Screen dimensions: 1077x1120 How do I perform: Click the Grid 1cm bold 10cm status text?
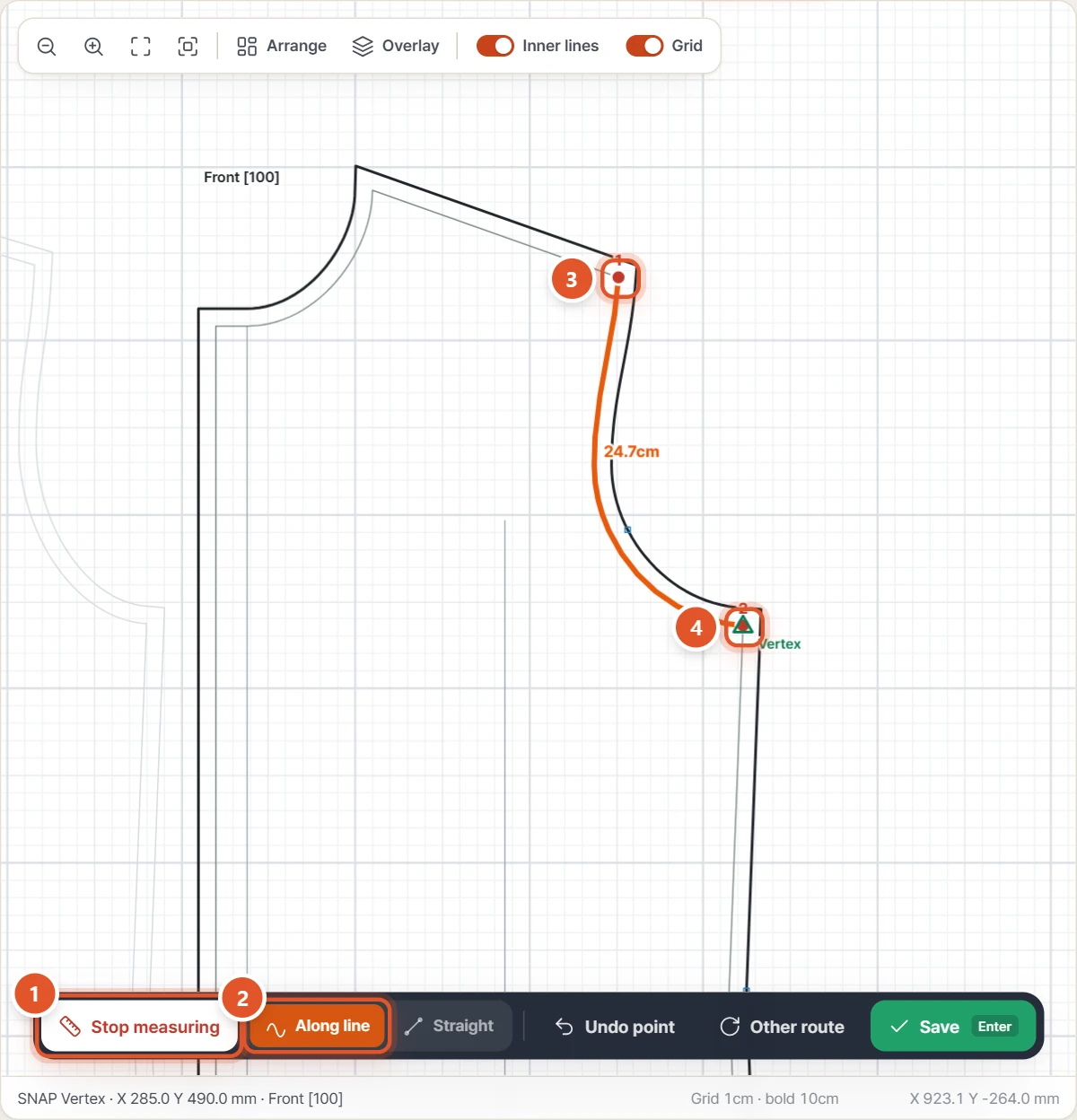pos(765,1098)
